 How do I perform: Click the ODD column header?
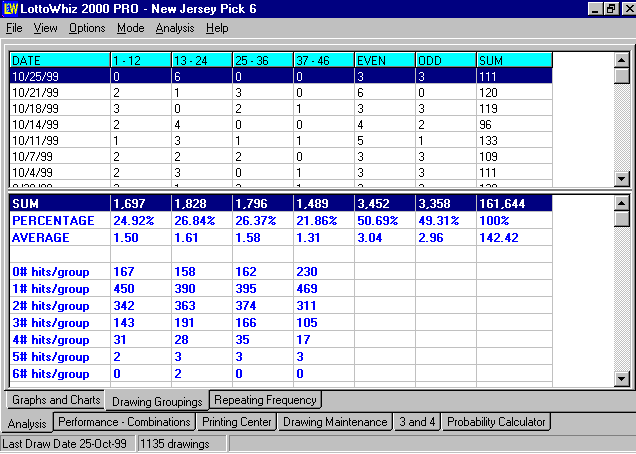point(445,60)
